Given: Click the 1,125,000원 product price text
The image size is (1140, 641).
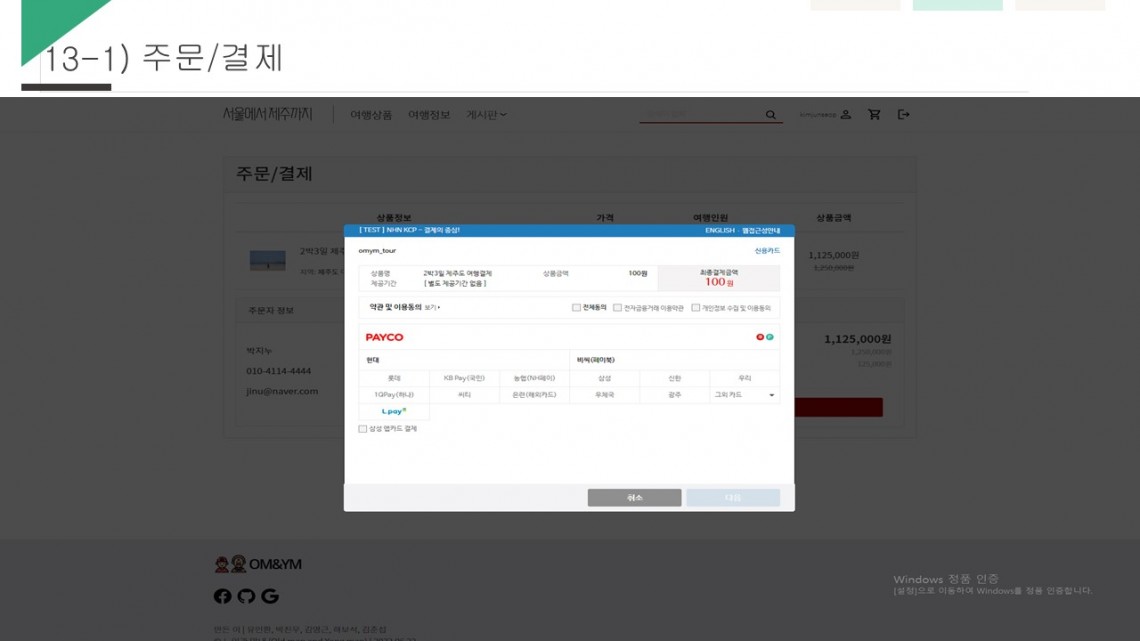Looking at the screenshot, I should (833, 255).
